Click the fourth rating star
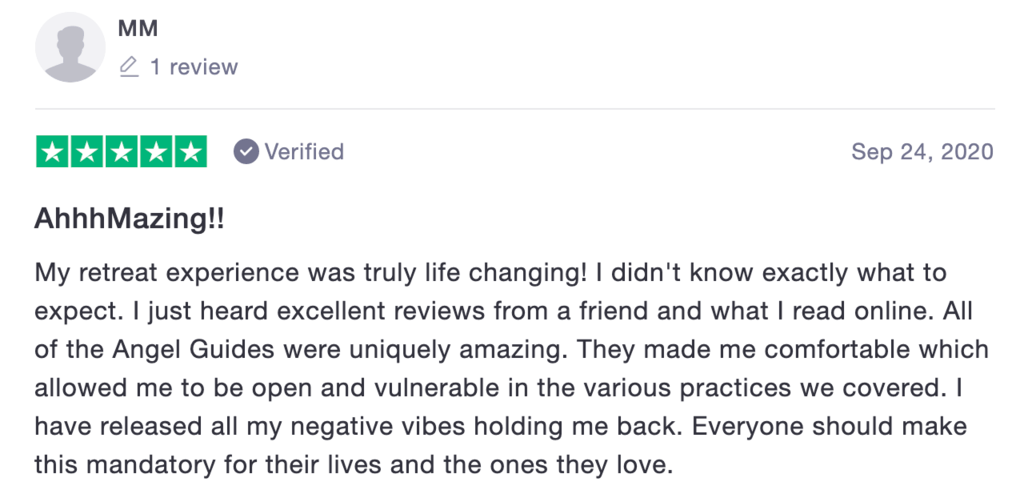This screenshot has height=490, width=1024. tap(156, 152)
